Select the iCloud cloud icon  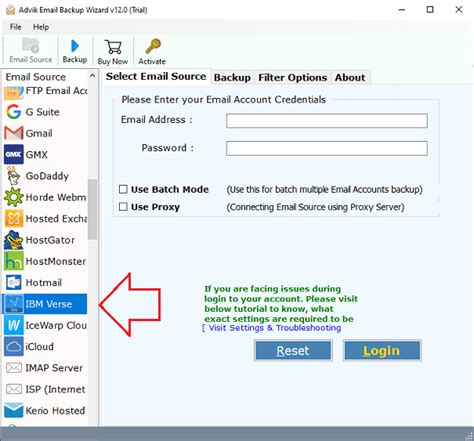[14, 346]
